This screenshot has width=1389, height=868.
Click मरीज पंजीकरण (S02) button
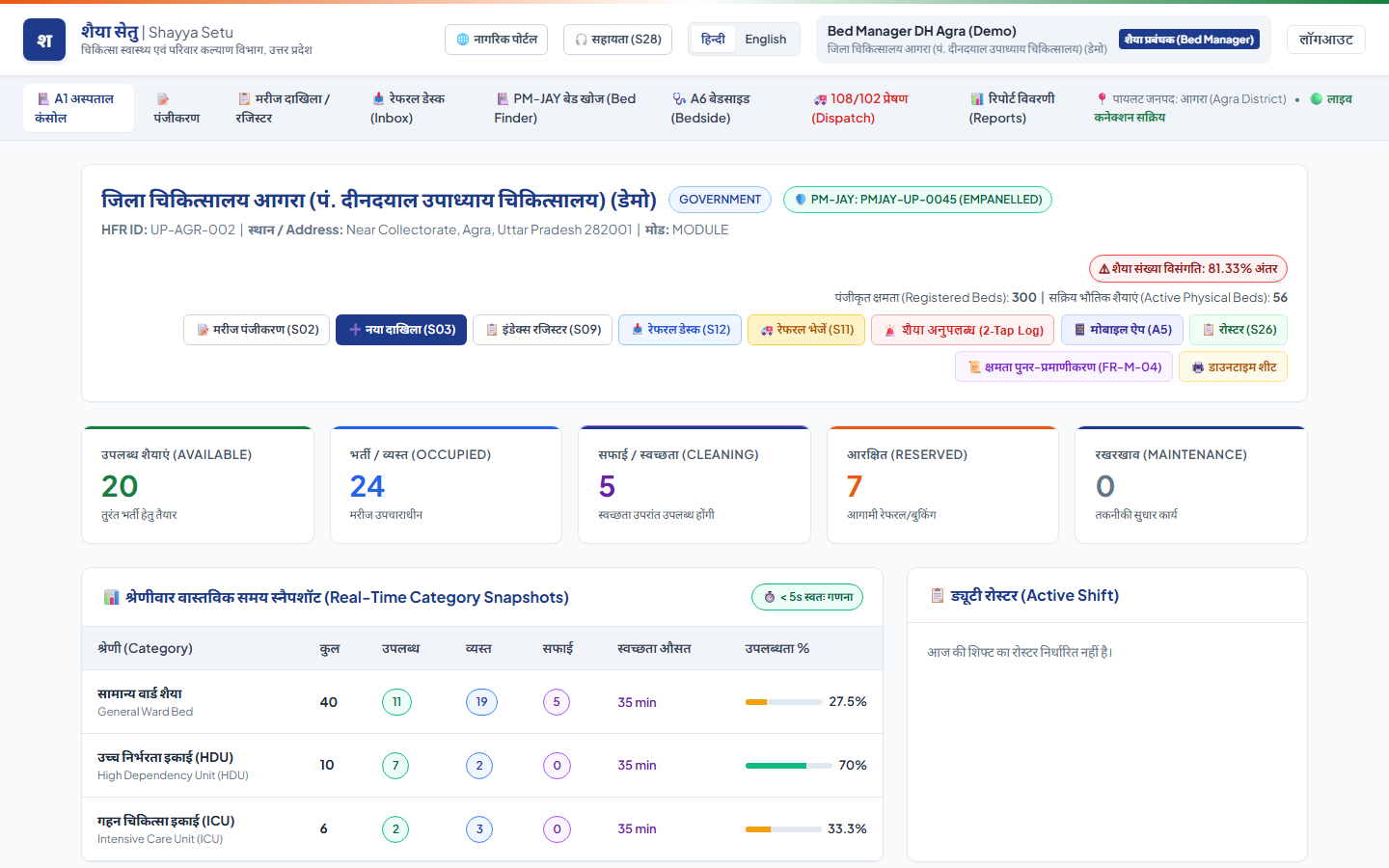(257, 330)
